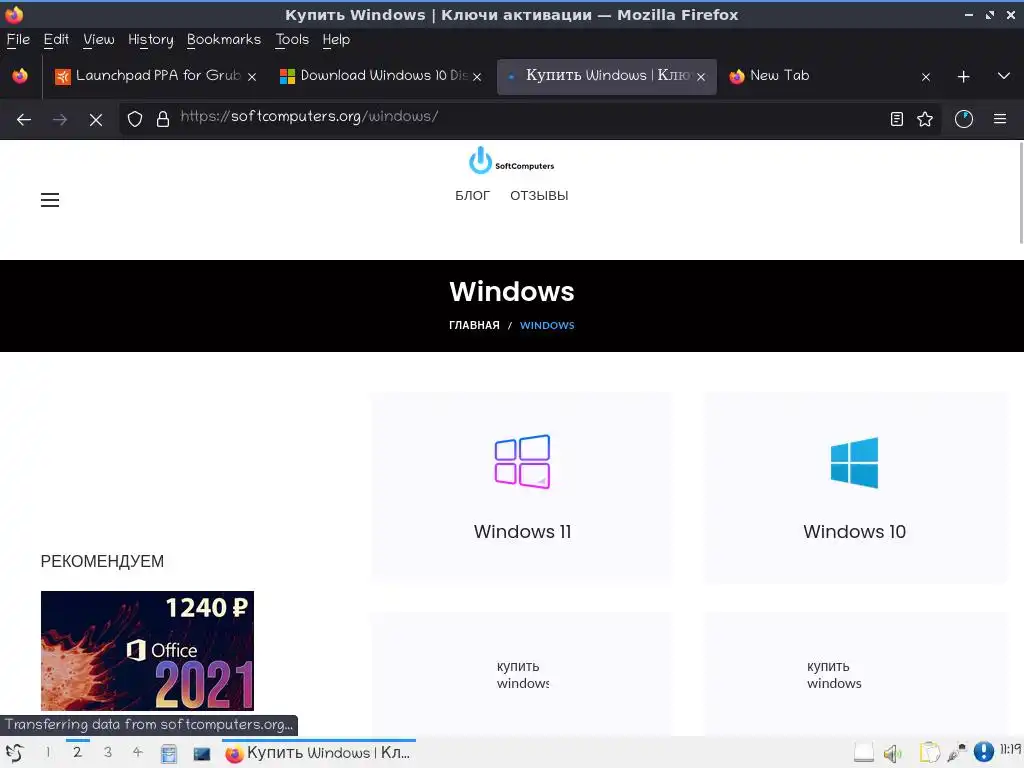Go back to the previous page
Image resolution: width=1024 pixels, height=768 pixels.
24,120
